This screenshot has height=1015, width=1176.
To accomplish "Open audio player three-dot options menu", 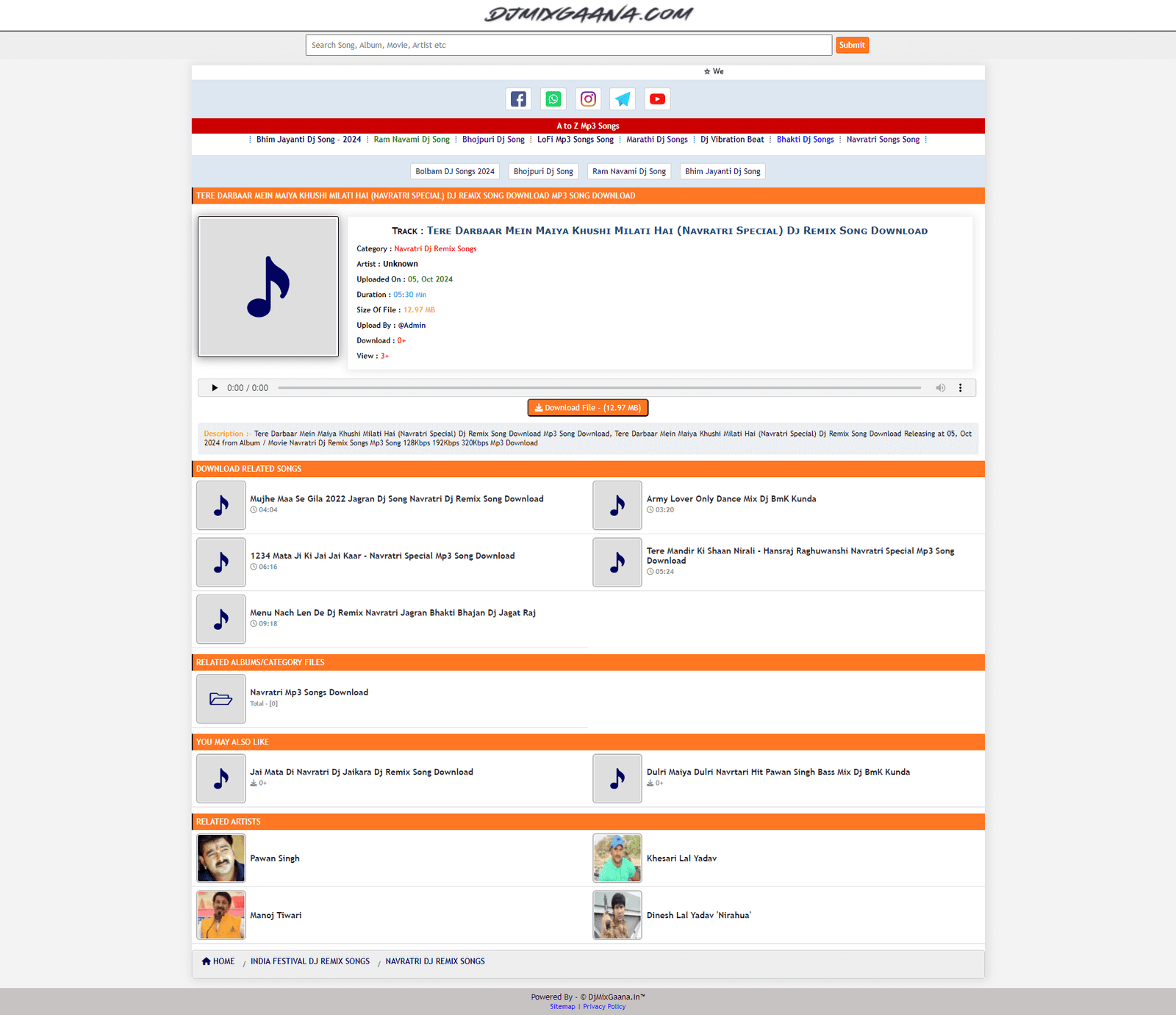I will (960, 388).
